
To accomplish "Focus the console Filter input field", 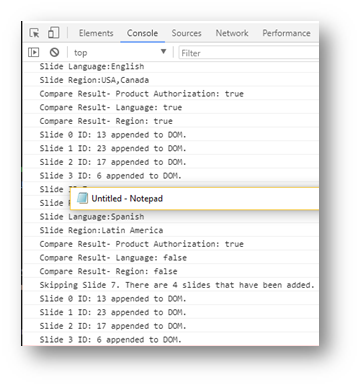I will [x=249, y=53].
